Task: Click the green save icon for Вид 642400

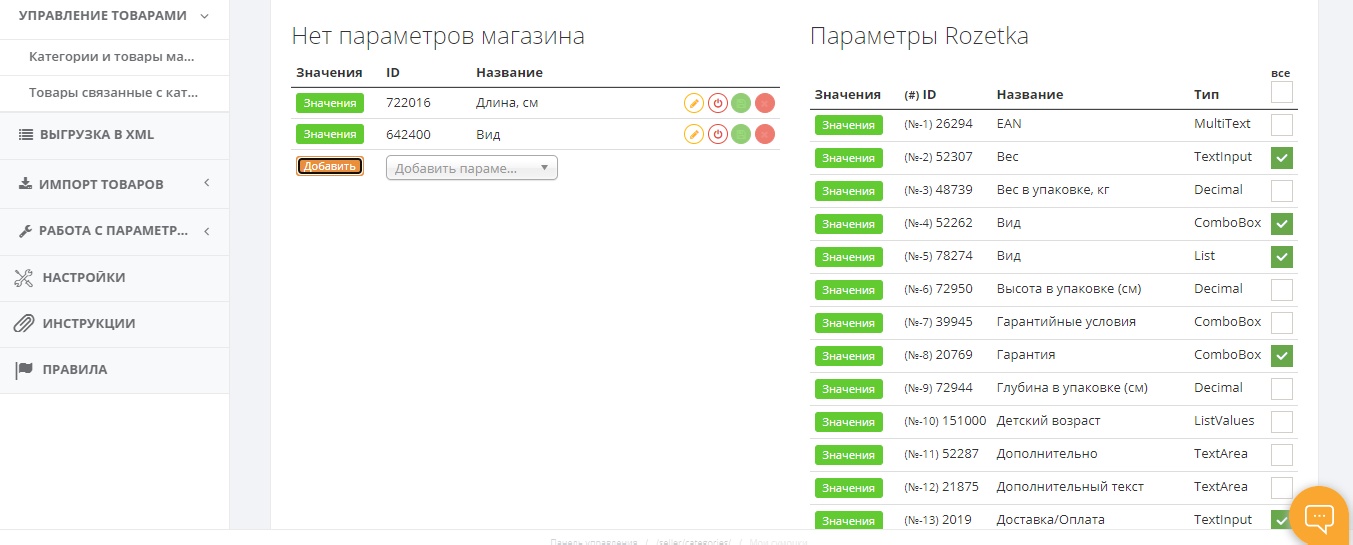Action: (741, 134)
